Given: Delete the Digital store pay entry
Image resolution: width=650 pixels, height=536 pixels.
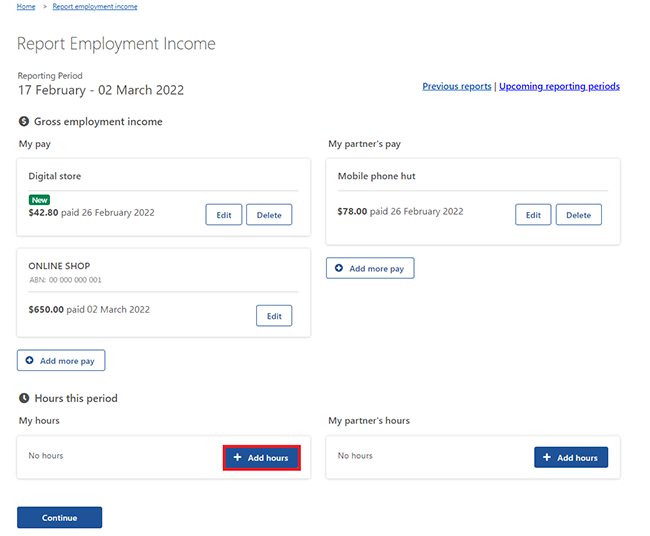Looking at the screenshot, I should pos(269,215).
